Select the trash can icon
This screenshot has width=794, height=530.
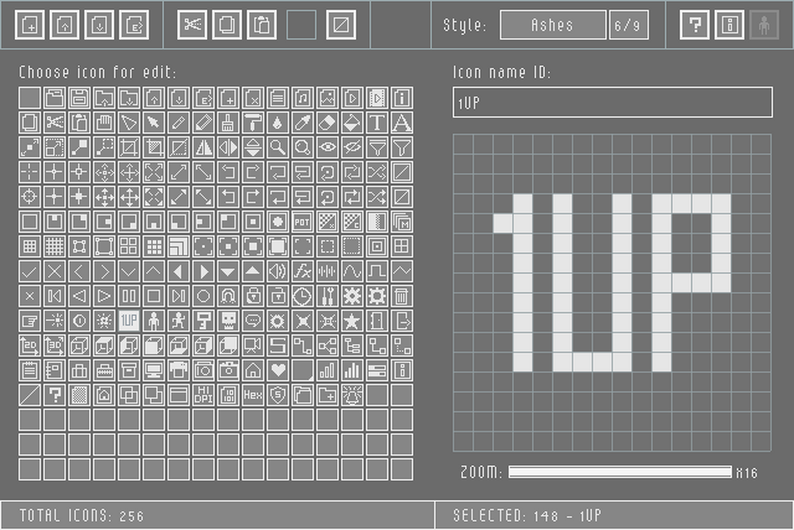pos(402,296)
